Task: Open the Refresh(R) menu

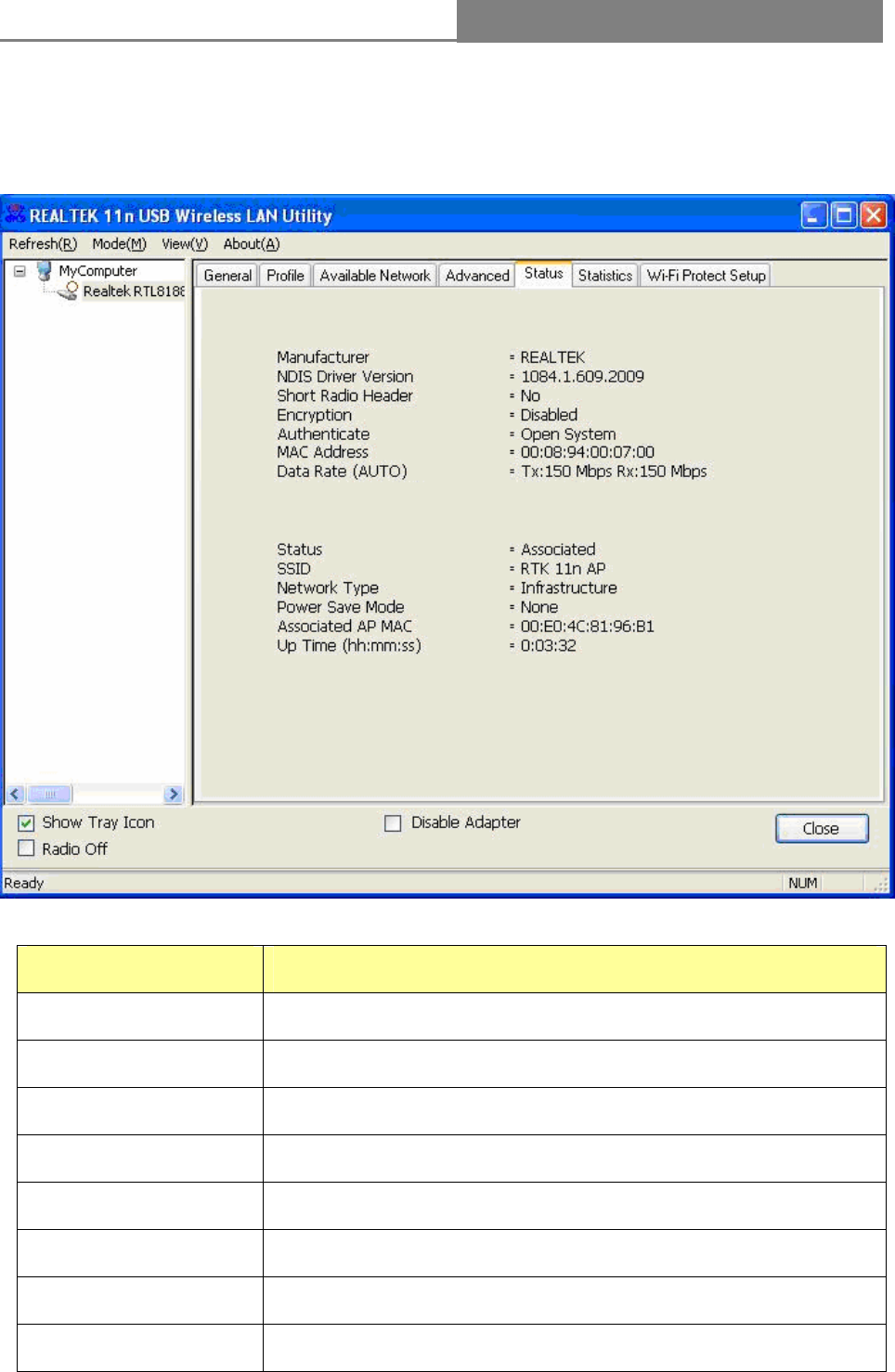Action: point(43,244)
